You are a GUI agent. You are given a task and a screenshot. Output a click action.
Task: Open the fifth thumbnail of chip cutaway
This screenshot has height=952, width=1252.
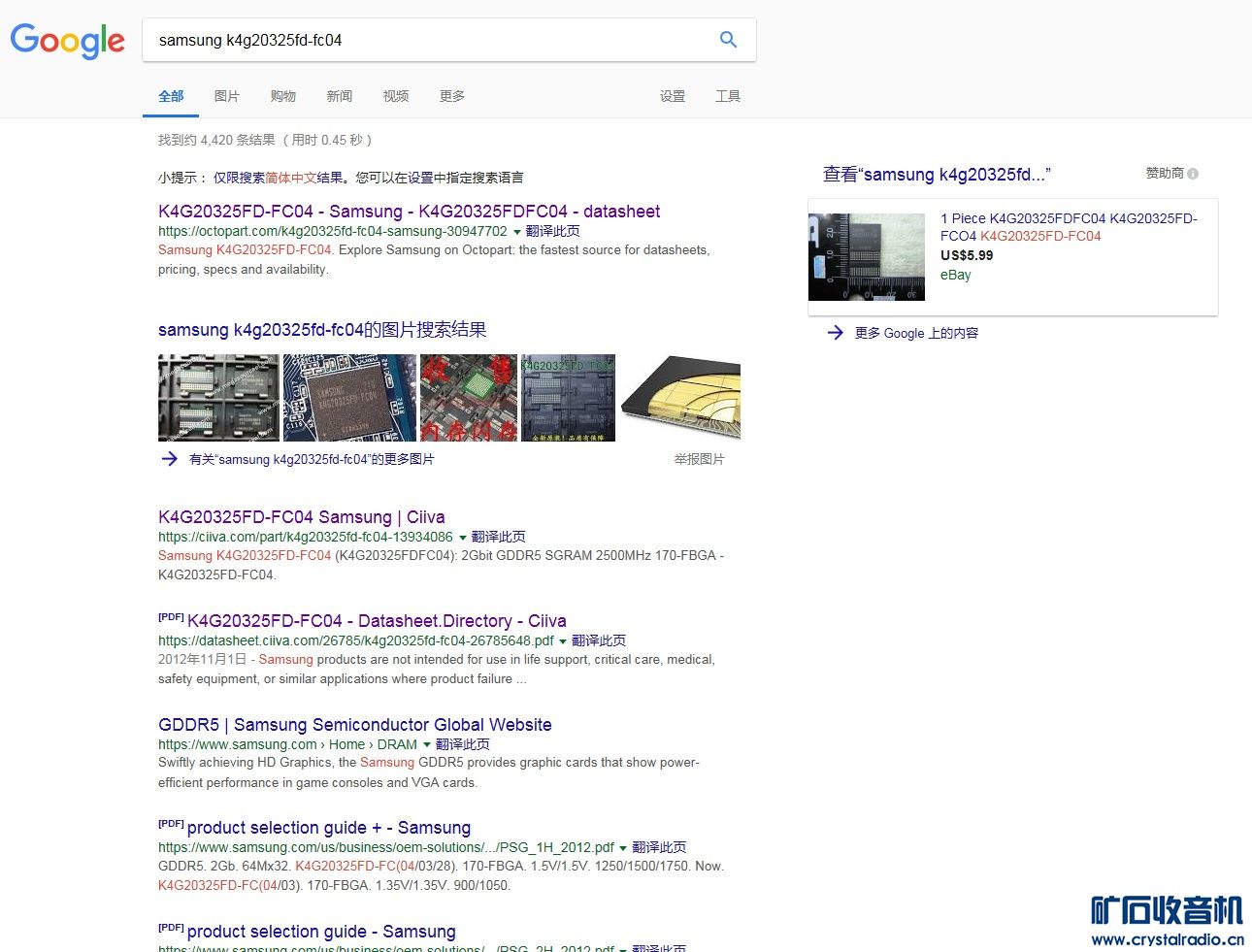click(680, 398)
